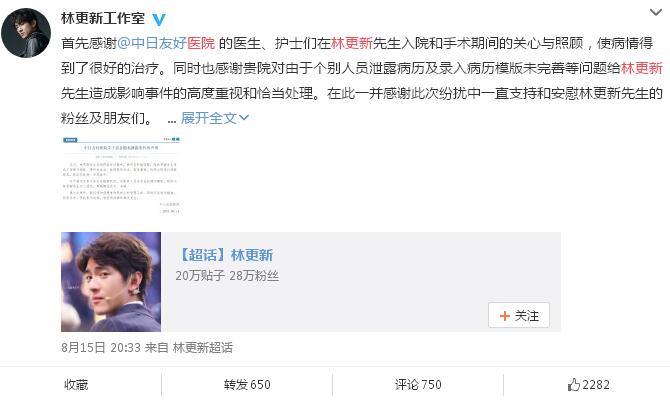This screenshot has width=670, height=404.
Task: Click 收藏 to favorite this post
Action: click(x=76, y=385)
